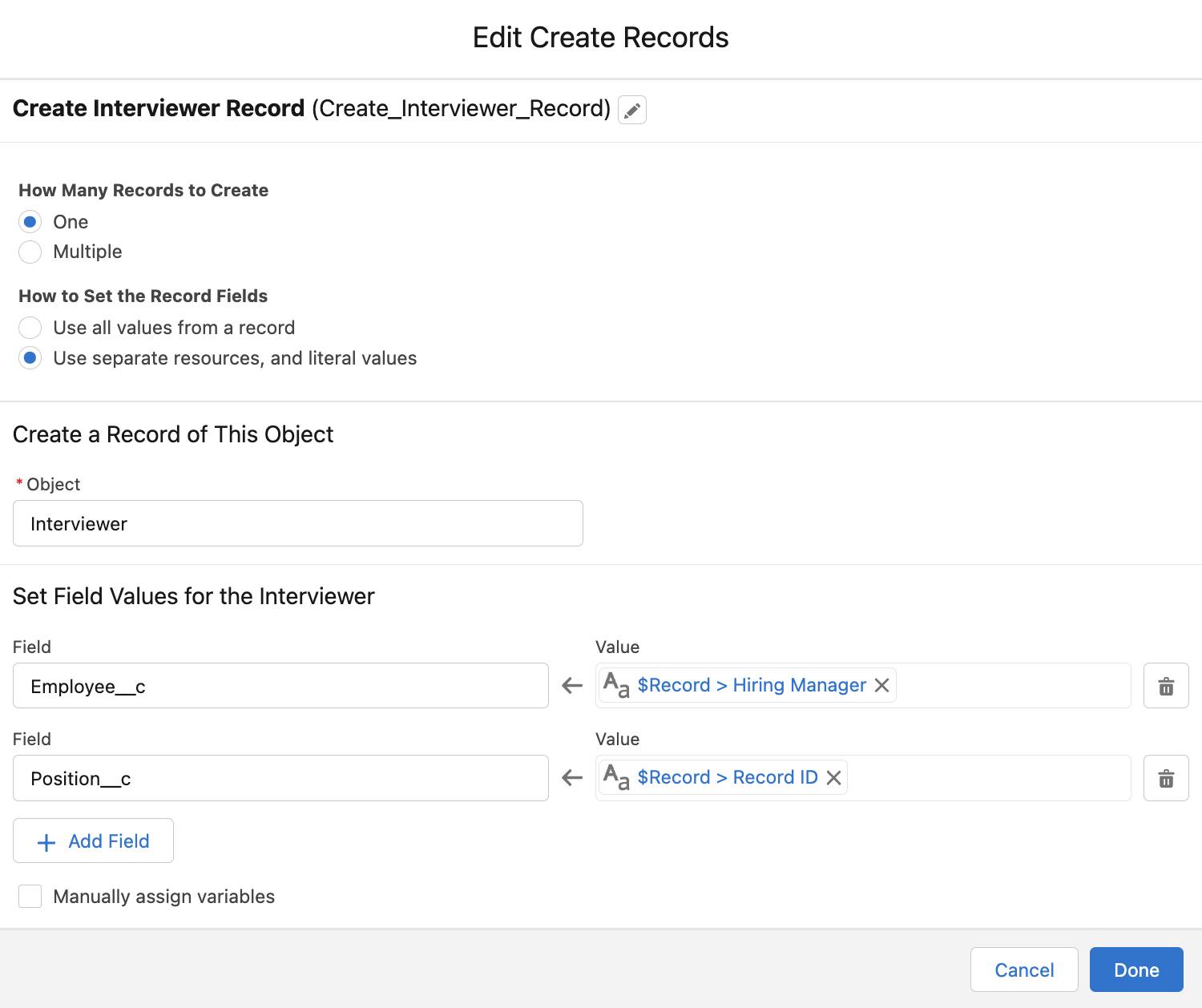Click the Add Field button
This screenshot has height=1008, width=1202.
coord(93,841)
